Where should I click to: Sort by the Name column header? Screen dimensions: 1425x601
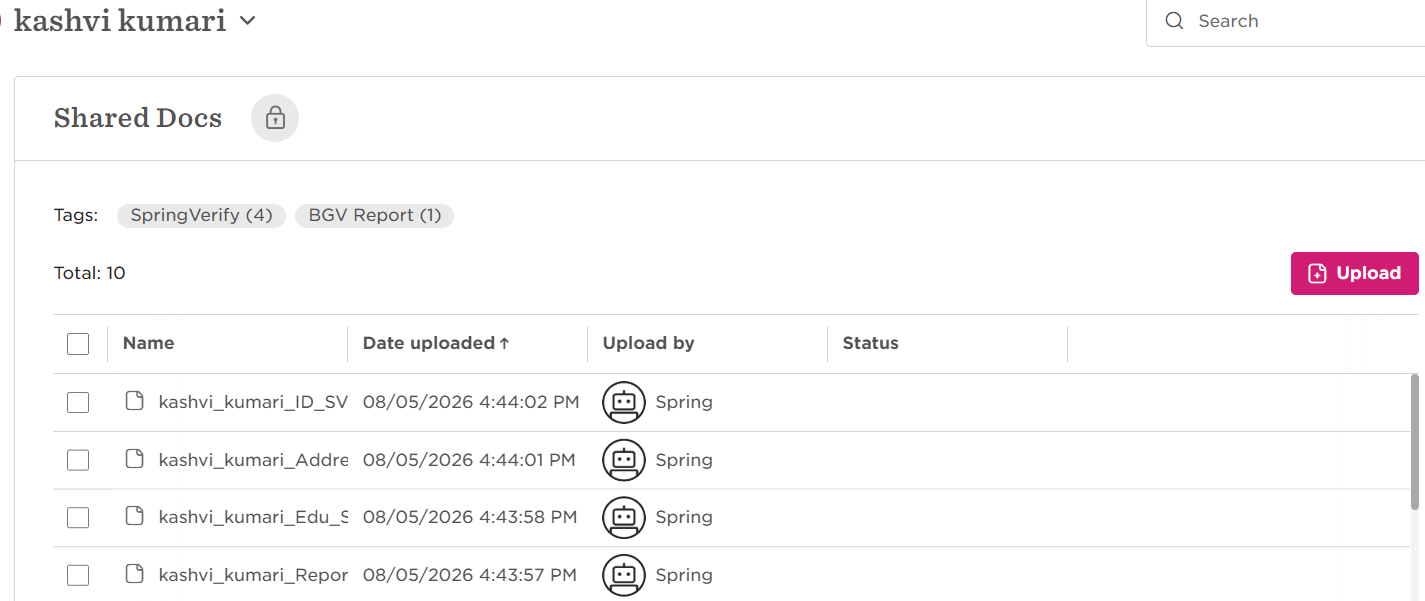point(148,343)
